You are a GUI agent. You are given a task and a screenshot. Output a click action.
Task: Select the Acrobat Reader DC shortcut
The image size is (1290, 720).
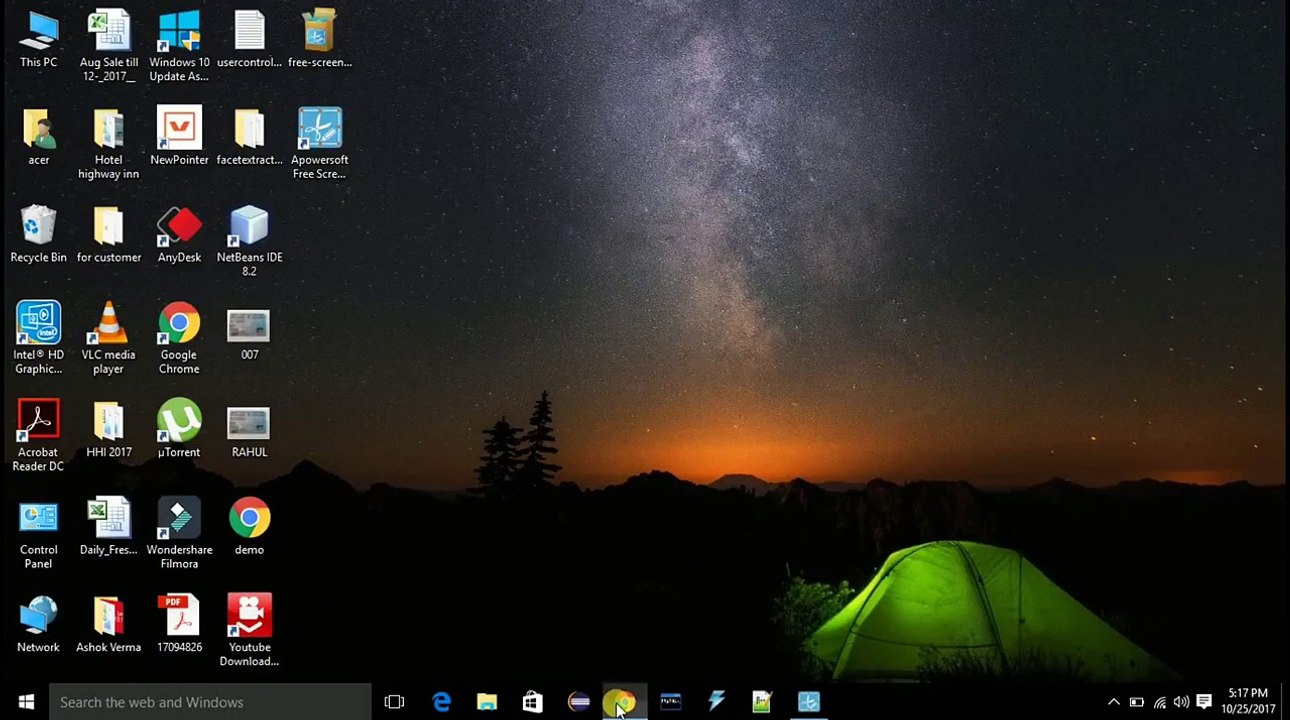pos(38,436)
